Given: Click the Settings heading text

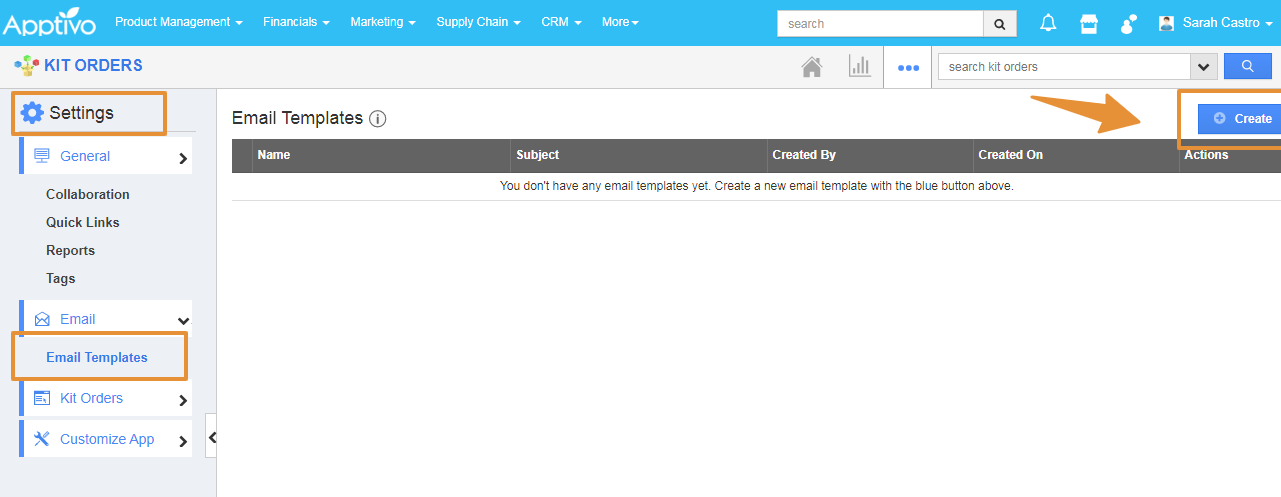Looking at the screenshot, I should [81, 113].
